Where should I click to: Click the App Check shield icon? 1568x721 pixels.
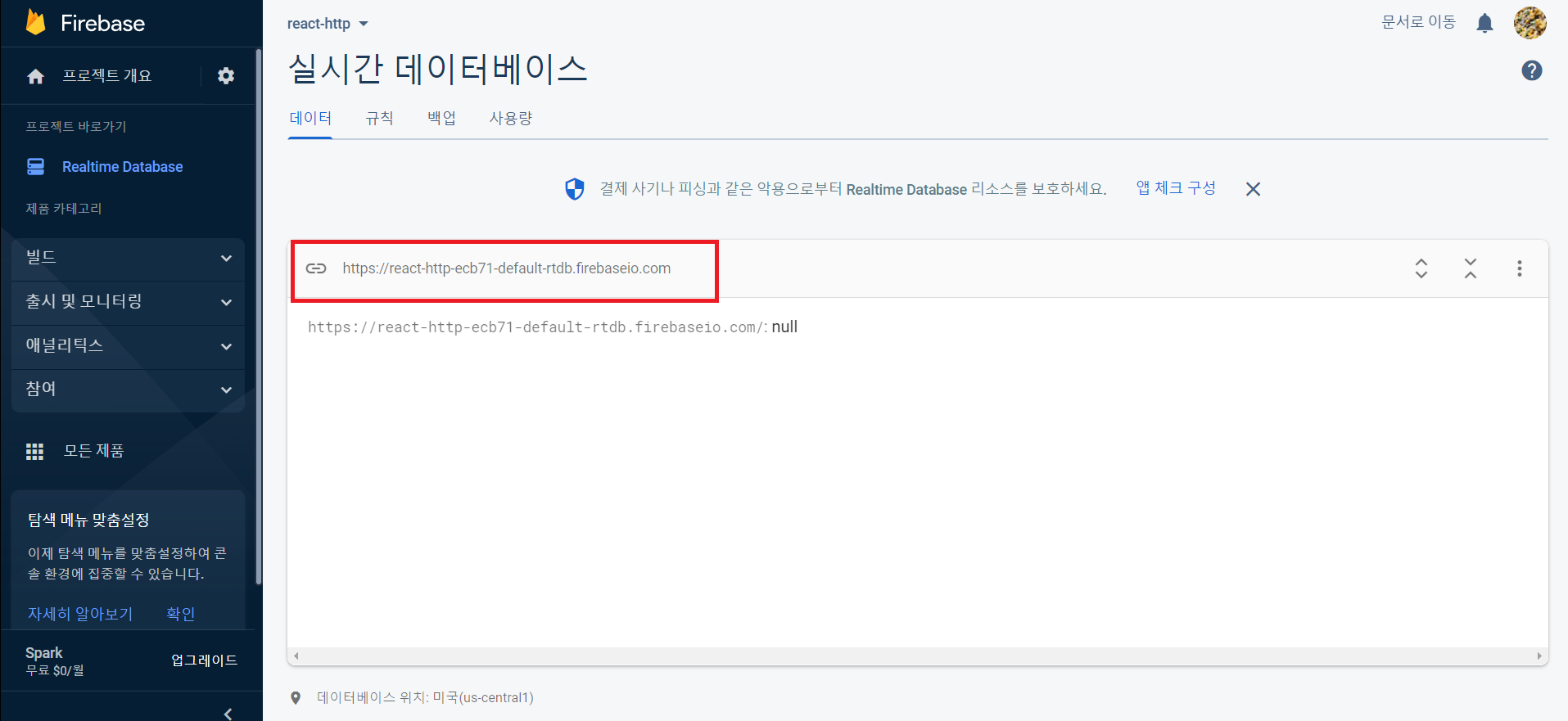575,189
